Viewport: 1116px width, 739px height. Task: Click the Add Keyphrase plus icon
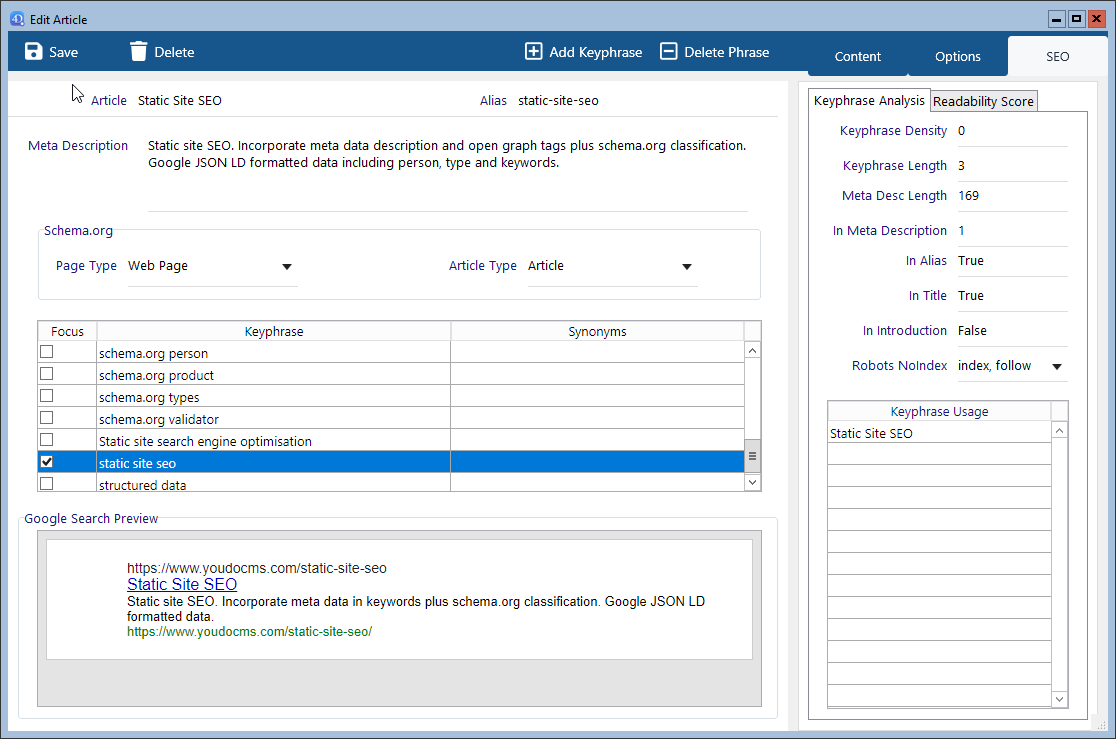tap(534, 52)
